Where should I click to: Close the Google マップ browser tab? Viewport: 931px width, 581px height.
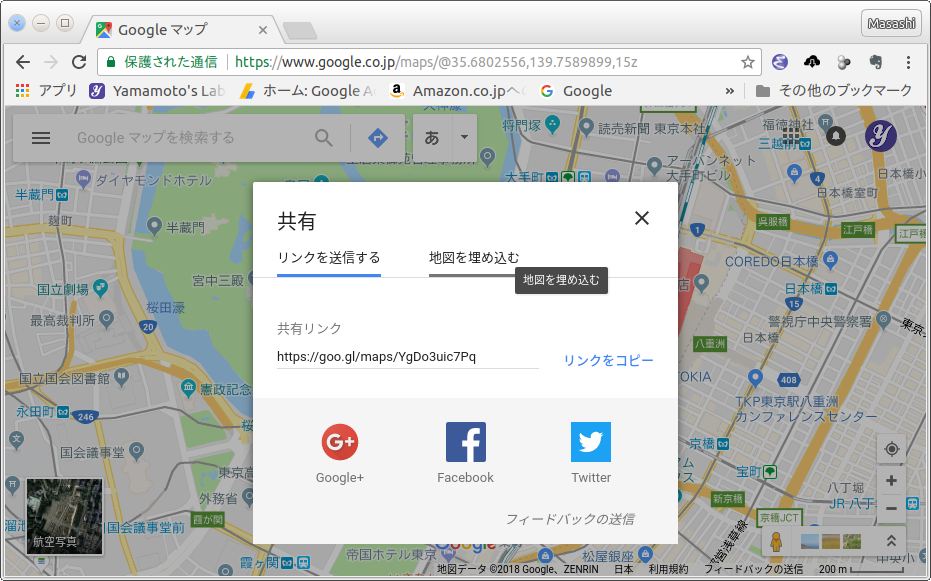pos(263,30)
